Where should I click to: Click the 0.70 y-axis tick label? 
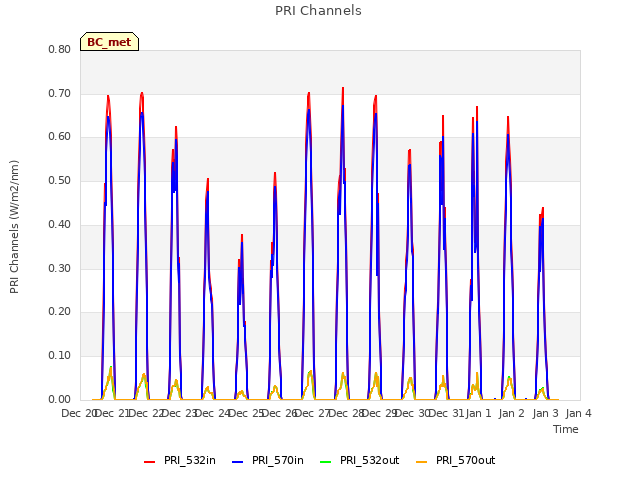pyautogui.click(x=60, y=93)
